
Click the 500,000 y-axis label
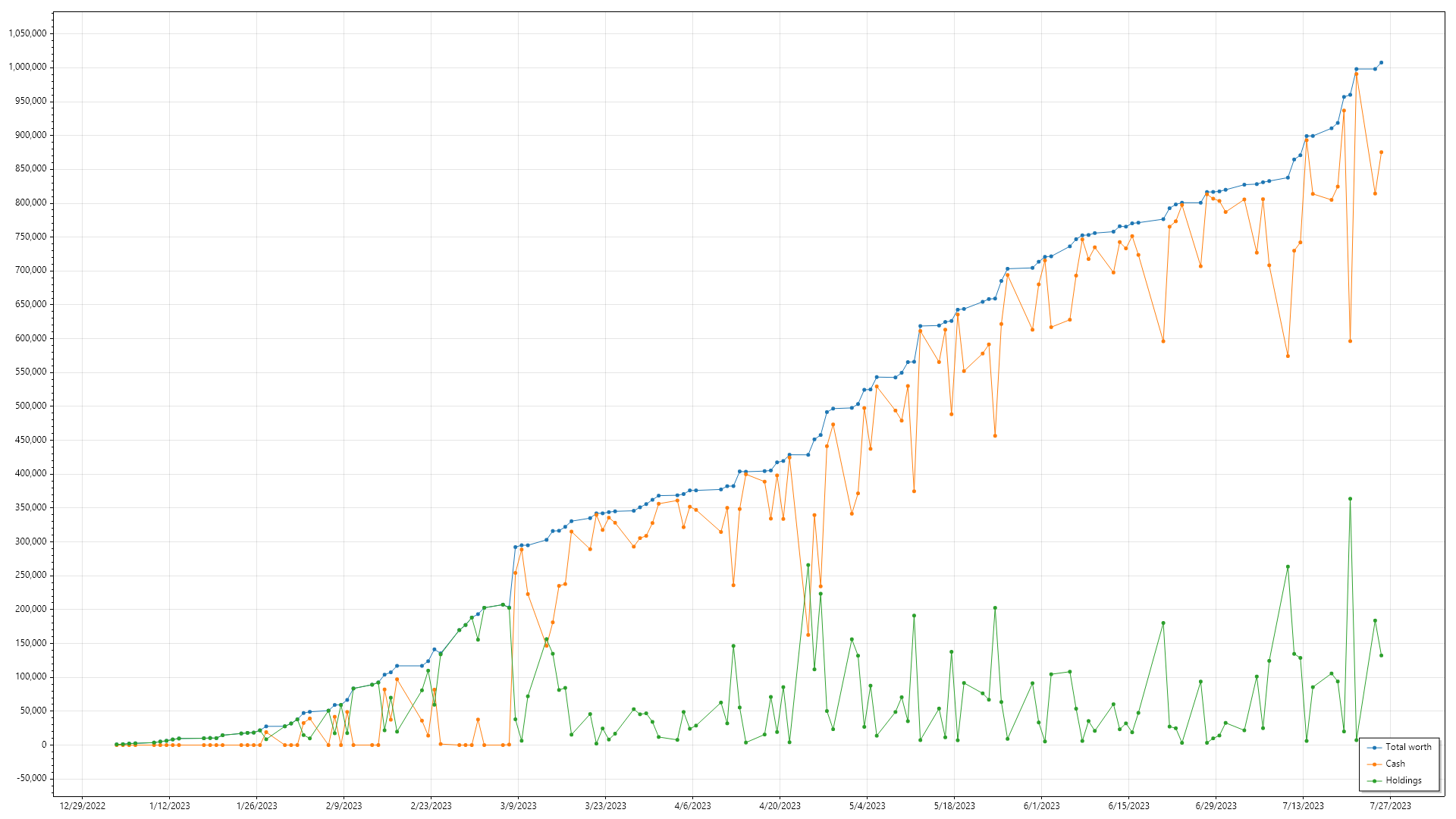point(30,406)
